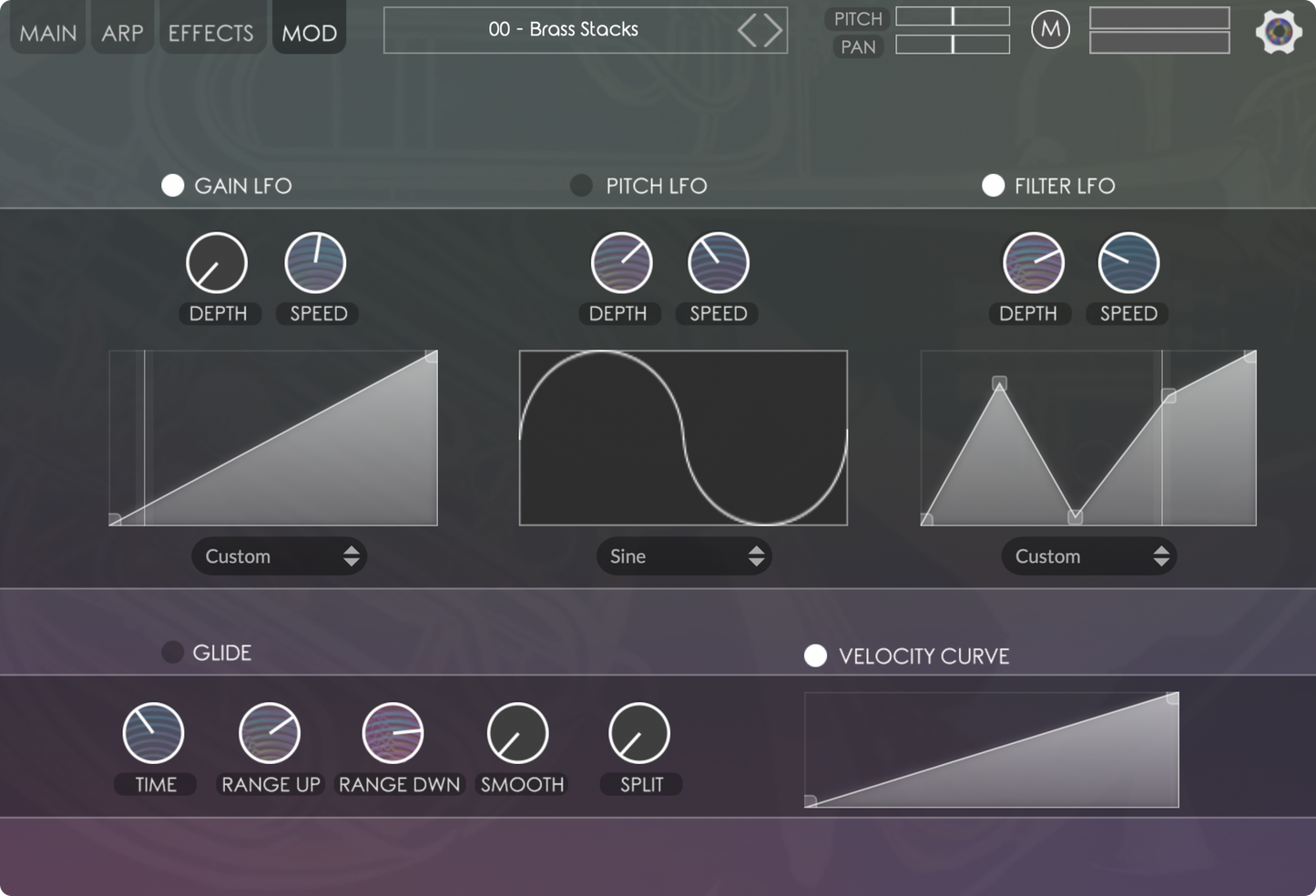Disable the Gain LFO toggle
1316x896 pixels.
(x=173, y=186)
